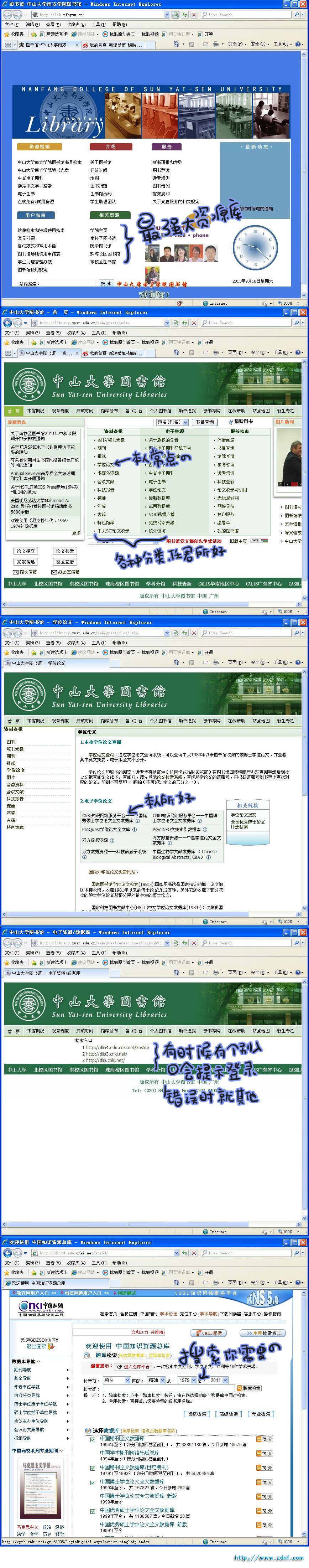Open end year 2011 dropdown in CNKI
This screenshot has height=1568, width=309.
pos(219,1381)
